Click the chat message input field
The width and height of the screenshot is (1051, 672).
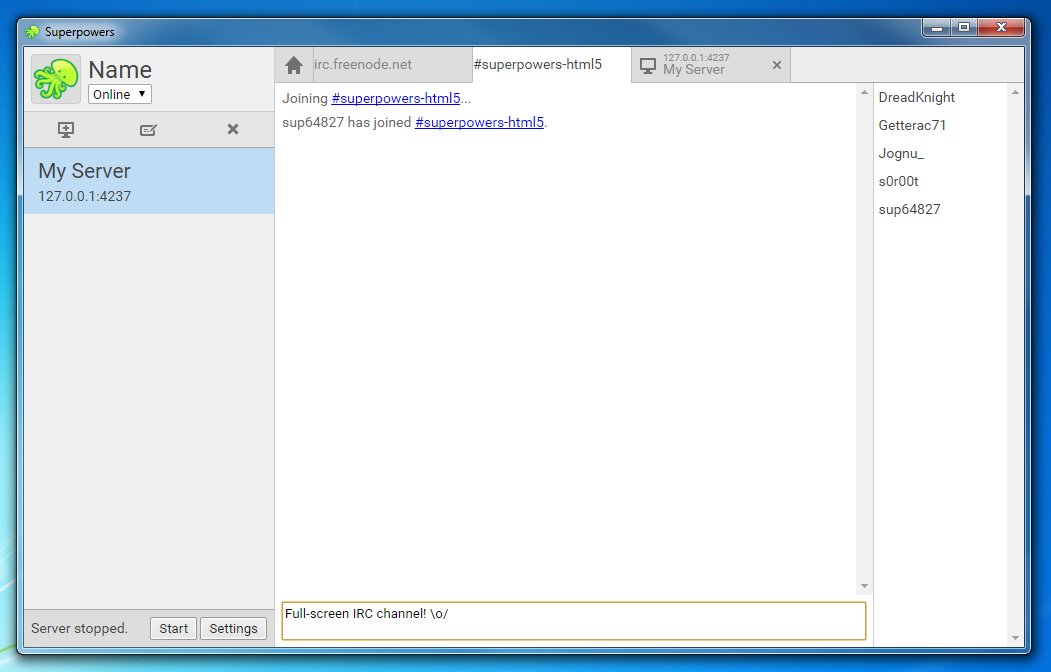point(574,621)
